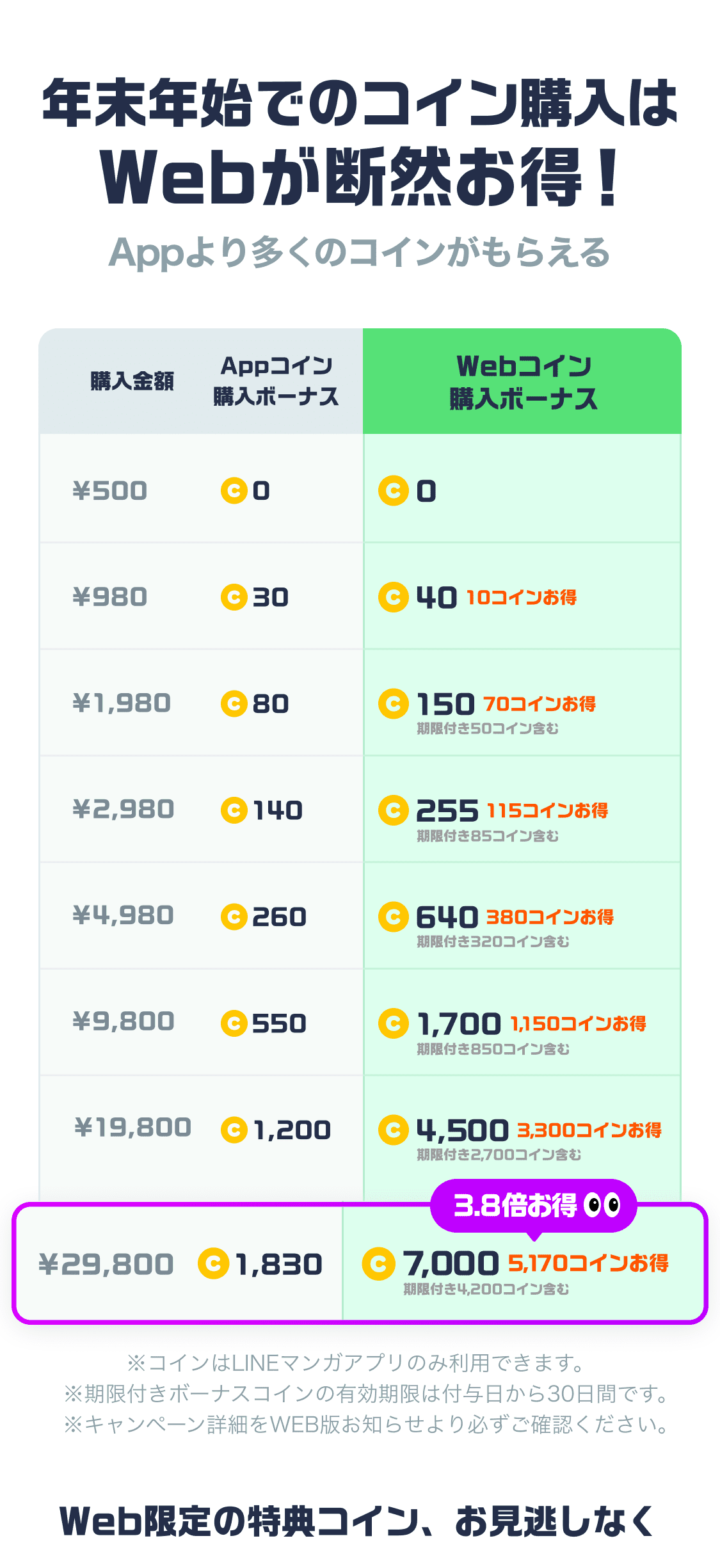Click the coin icon beside Web bonus 7,000

click(x=378, y=1264)
